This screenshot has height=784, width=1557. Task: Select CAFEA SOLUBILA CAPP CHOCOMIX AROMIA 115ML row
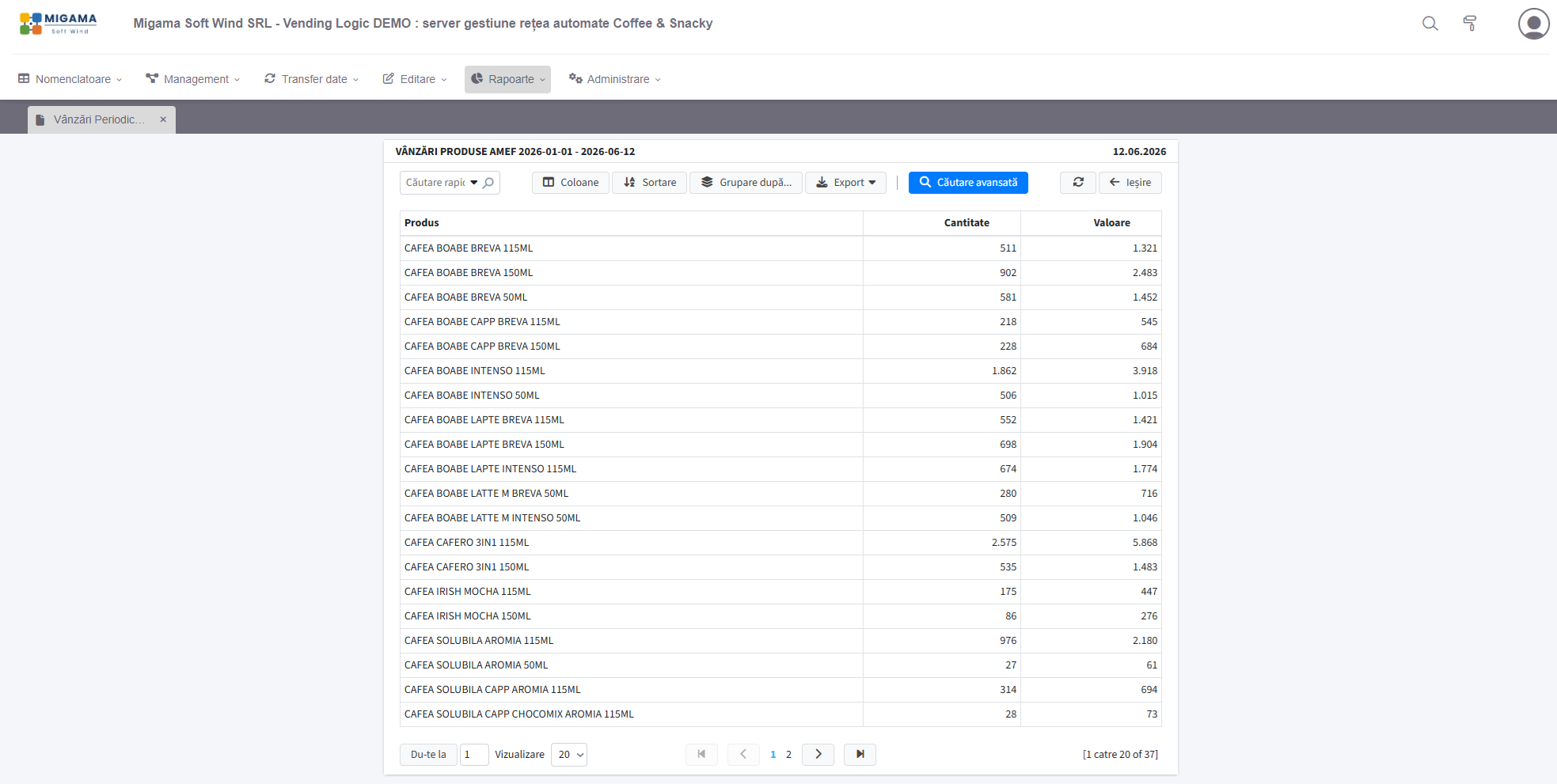point(780,714)
